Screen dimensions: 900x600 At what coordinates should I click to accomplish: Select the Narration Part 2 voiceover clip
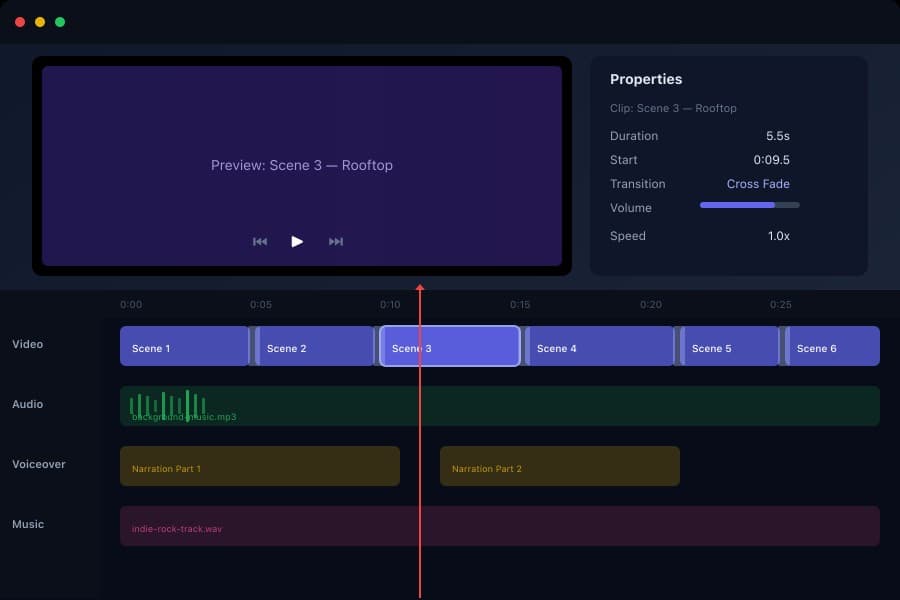[560, 466]
